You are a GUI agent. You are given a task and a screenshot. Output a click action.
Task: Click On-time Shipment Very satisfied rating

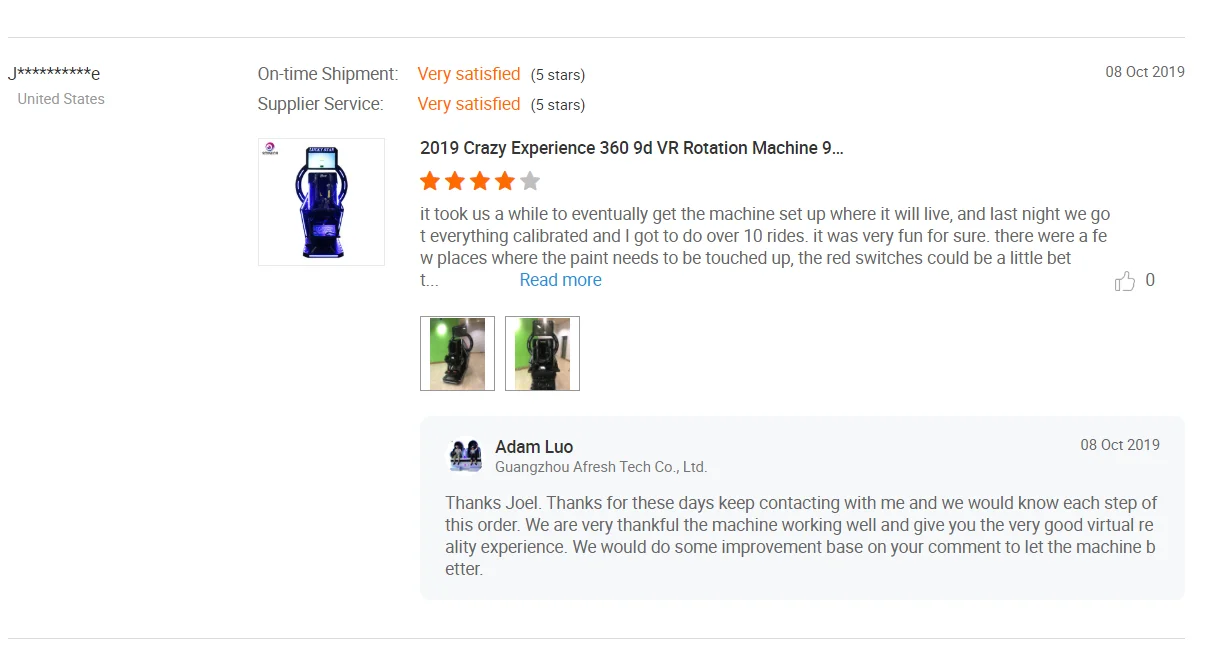469,74
